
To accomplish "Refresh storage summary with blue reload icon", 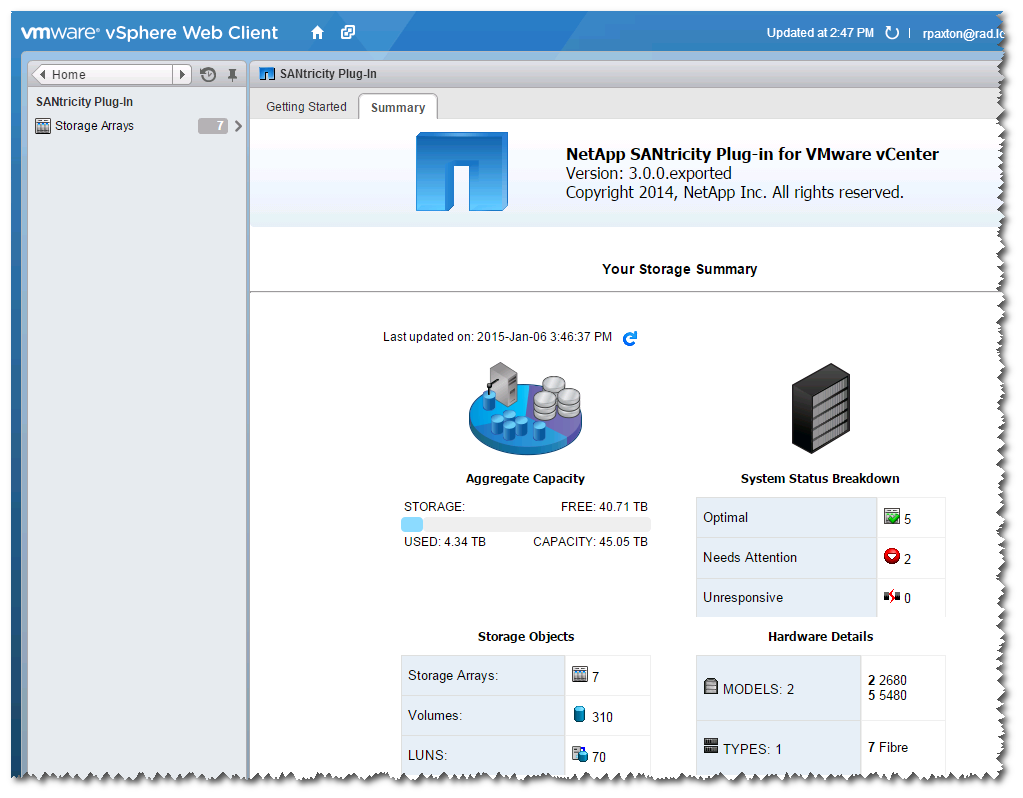I will click(630, 339).
